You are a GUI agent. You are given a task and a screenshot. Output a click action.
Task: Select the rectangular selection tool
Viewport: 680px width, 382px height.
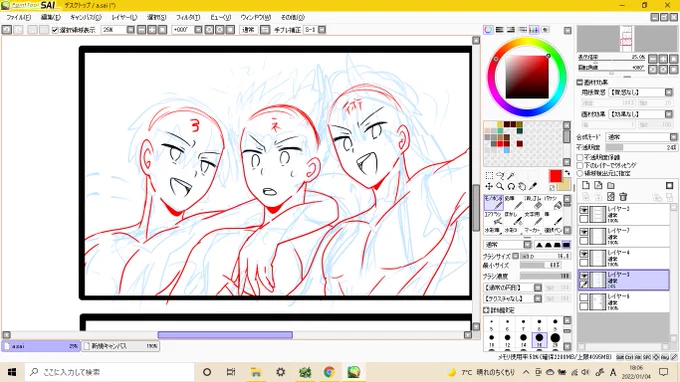click(489, 176)
